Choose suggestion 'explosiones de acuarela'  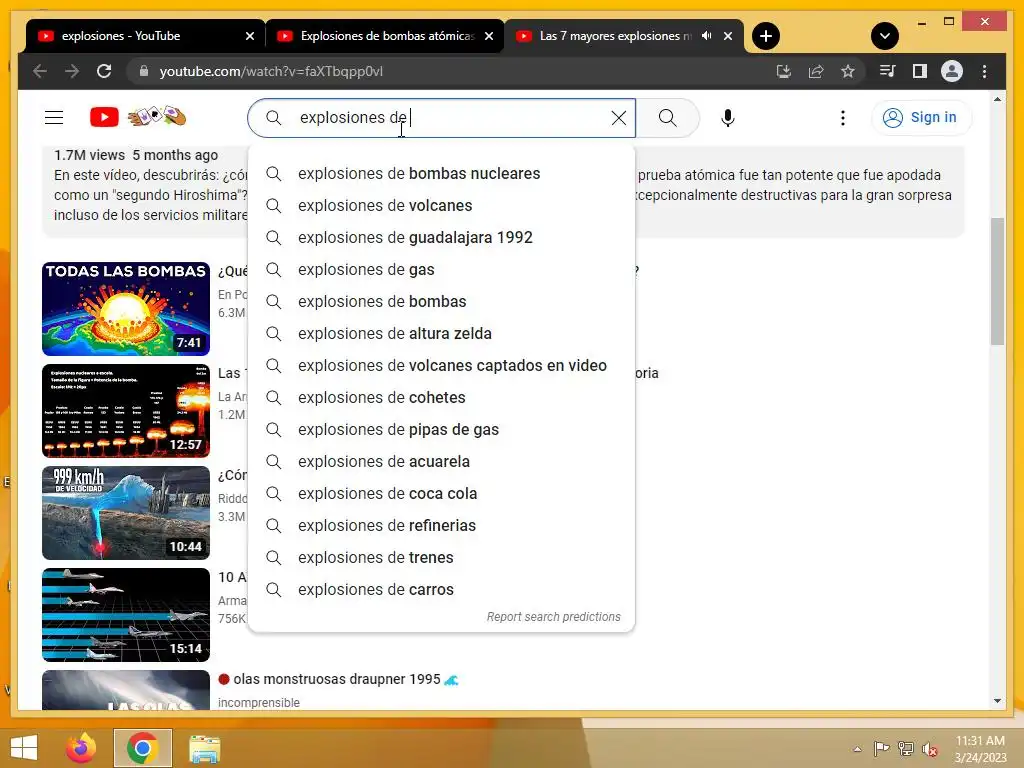441,462
